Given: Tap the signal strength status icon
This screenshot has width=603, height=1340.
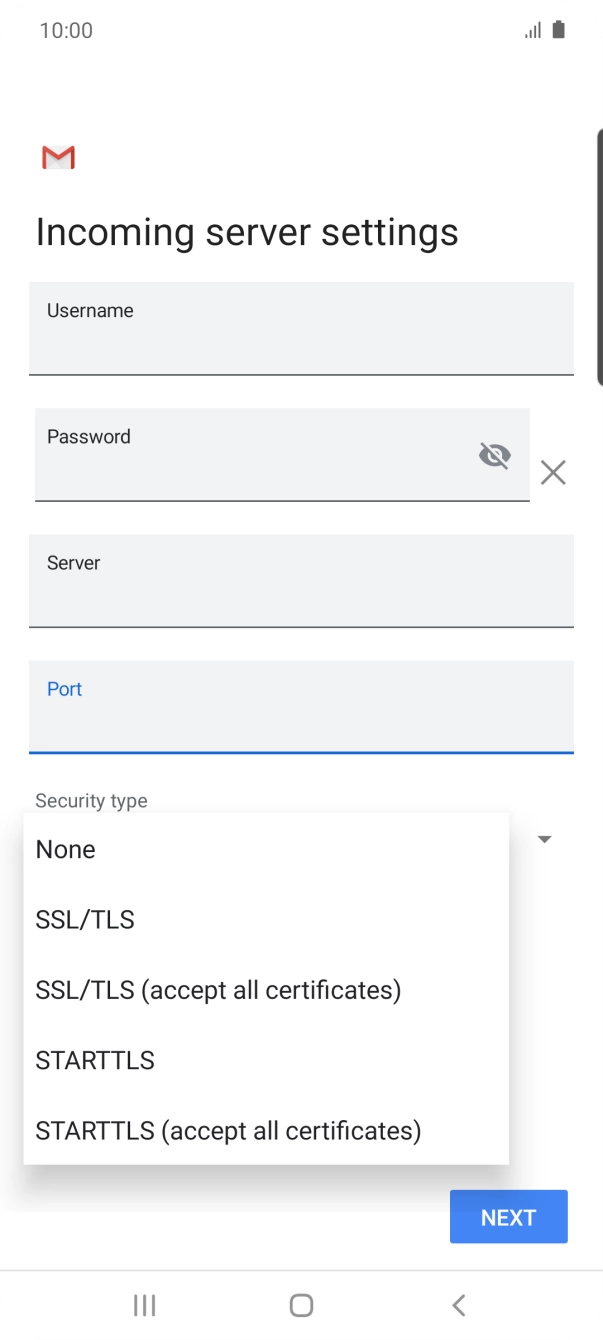Looking at the screenshot, I should point(533,30).
